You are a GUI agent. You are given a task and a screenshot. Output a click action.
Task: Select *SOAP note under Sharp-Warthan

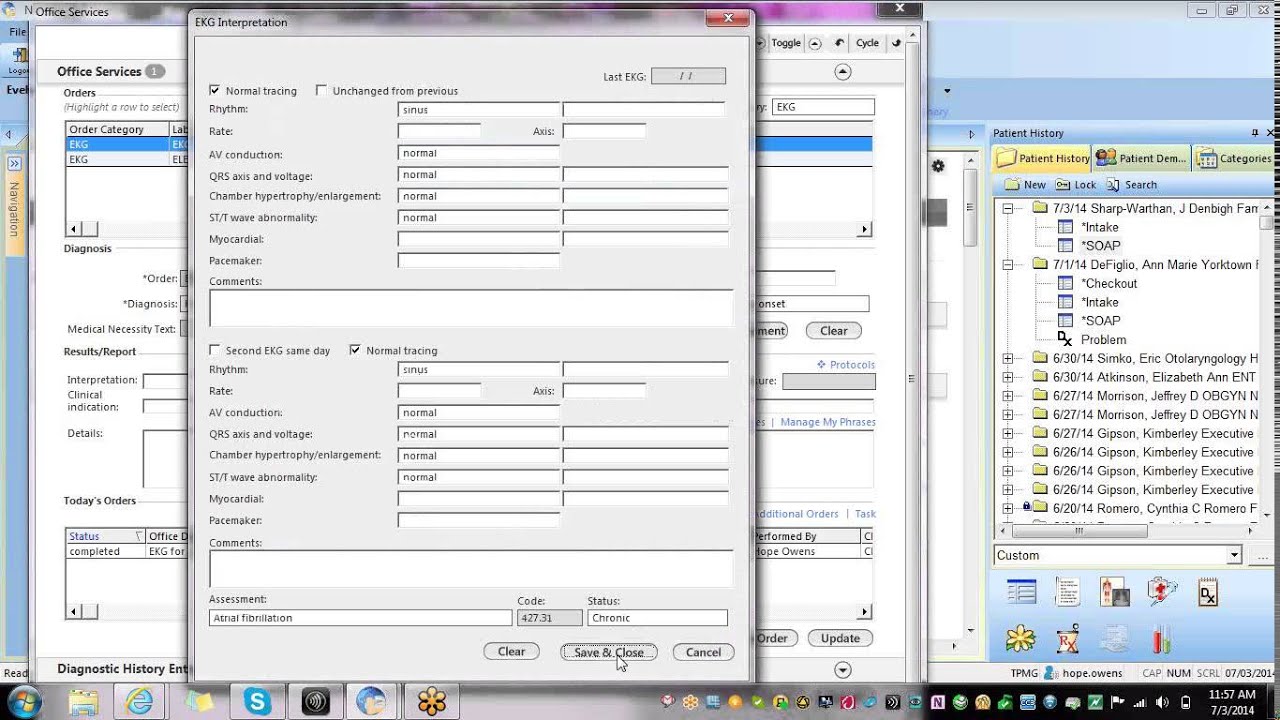[1100, 246]
